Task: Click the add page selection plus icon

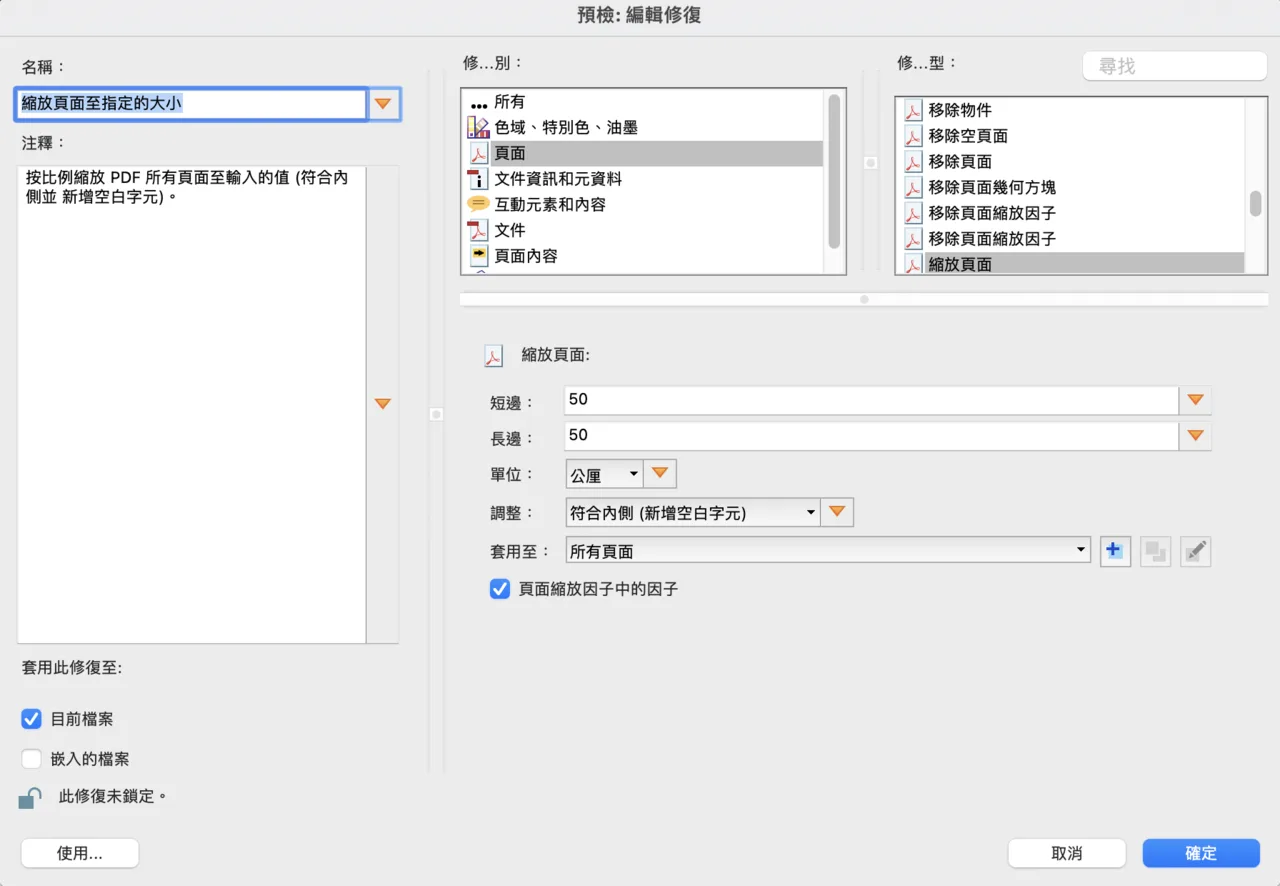Action: point(1115,551)
